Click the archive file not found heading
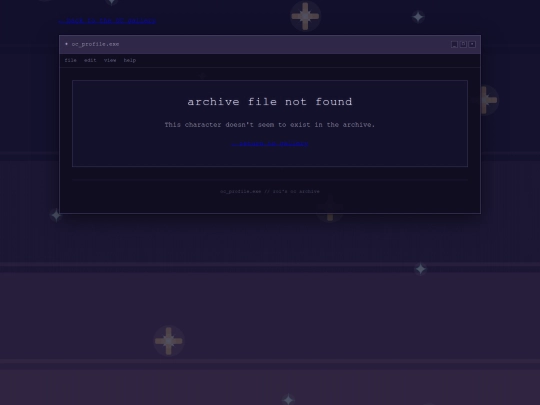This screenshot has width=540, height=405. pyautogui.click(x=270, y=102)
